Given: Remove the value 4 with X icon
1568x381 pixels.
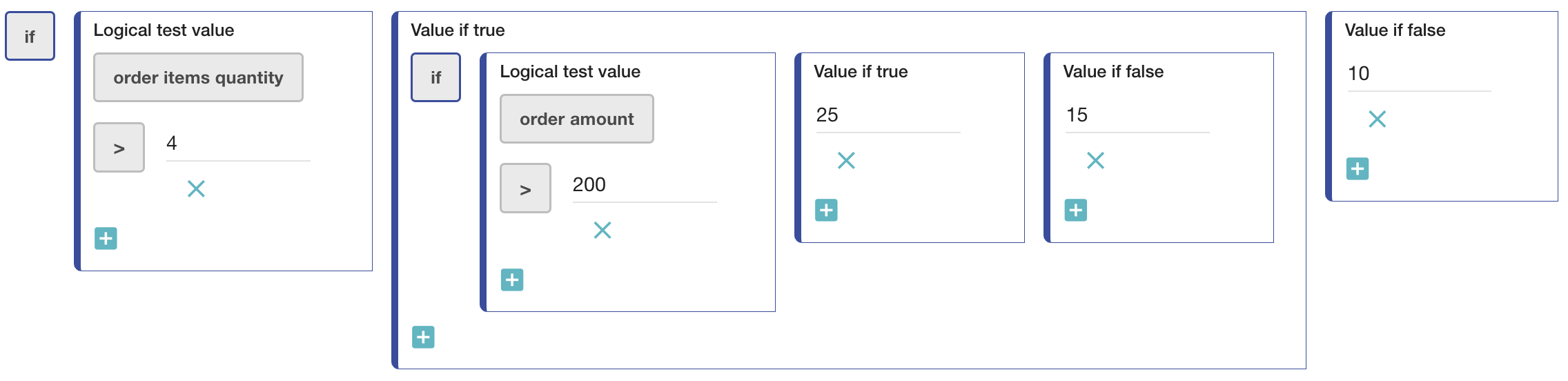Looking at the screenshot, I should [x=196, y=188].
